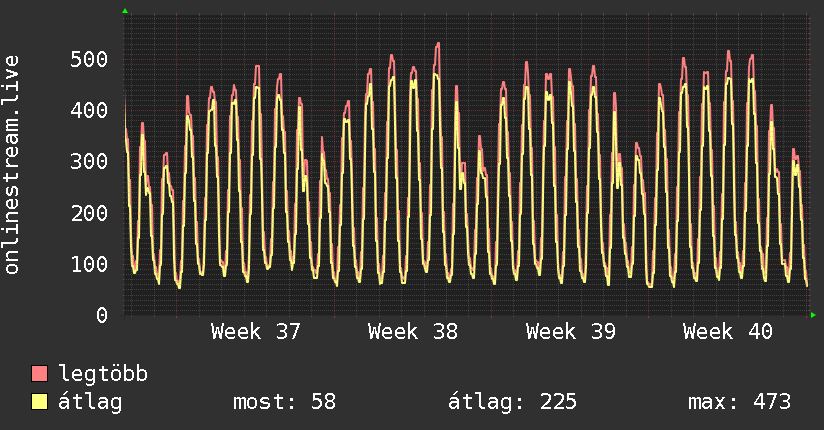Click the 200 Y-axis label
824x430 pixels.
click(x=89, y=213)
